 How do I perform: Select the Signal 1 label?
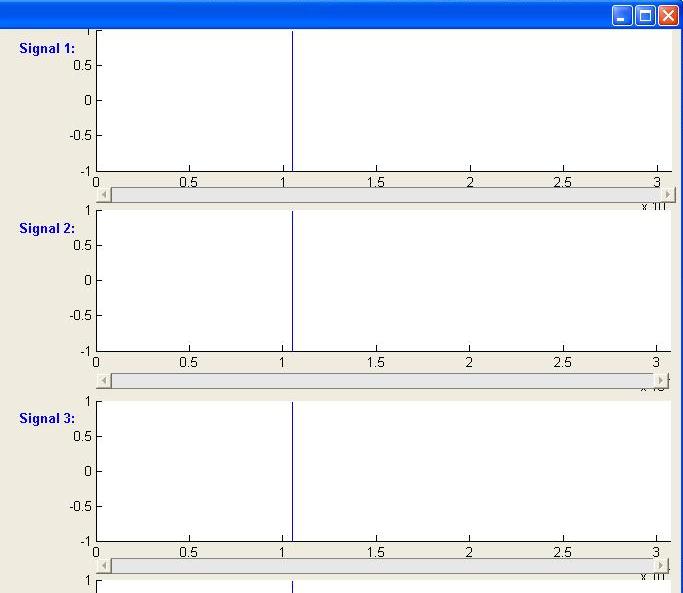(47, 49)
